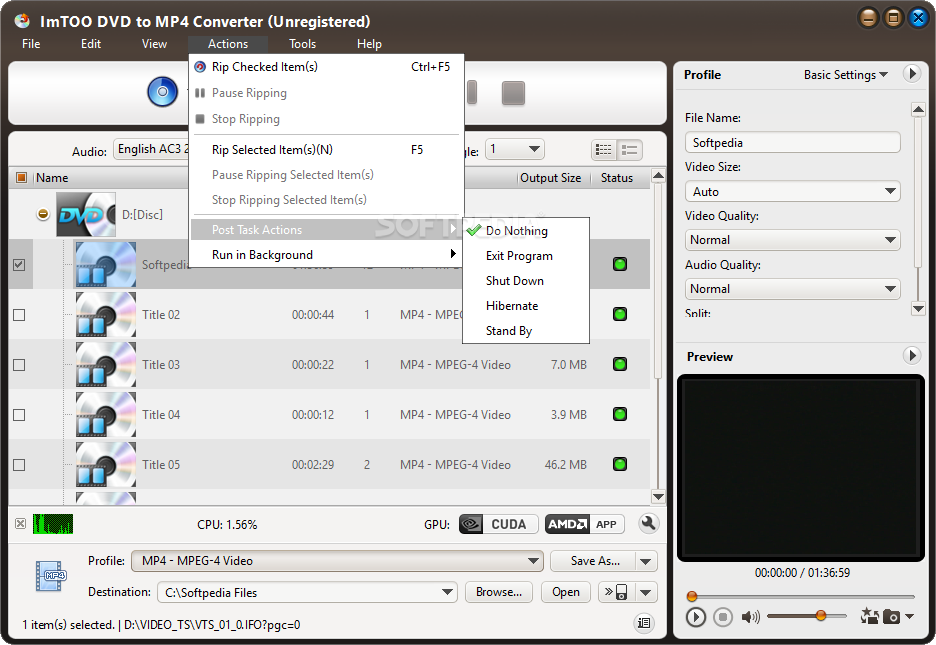Uncheck the Softpedia title checkbox
Image resolution: width=936 pixels, height=645 pixels.
(19, 264)
